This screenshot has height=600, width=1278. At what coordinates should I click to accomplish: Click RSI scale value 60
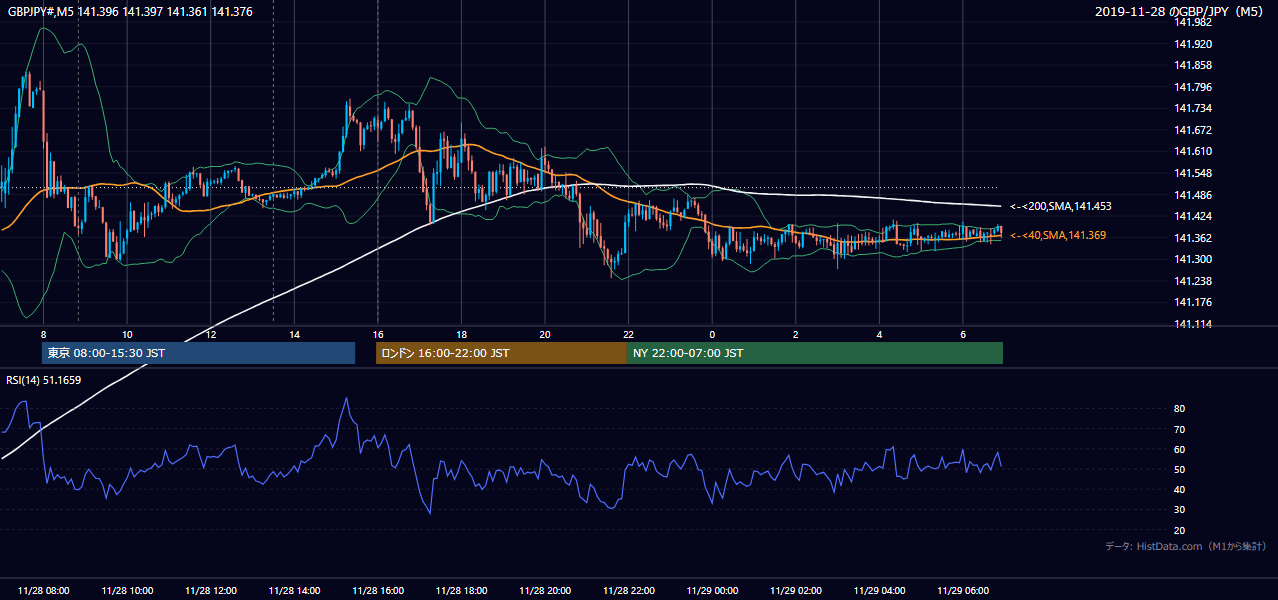1180,449
